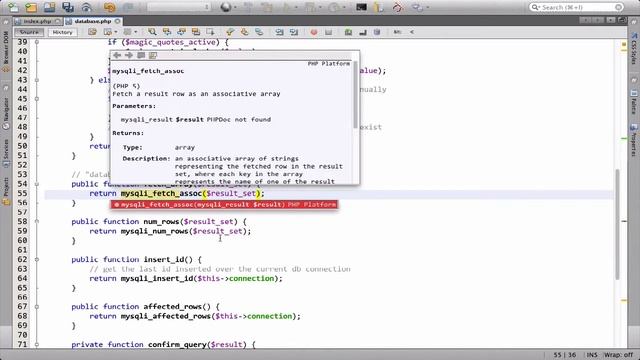The height and width of the screenshot is (360, 640).
Task: Collapse num_rows function fold at line 58
Action: click(x=37, y=222)
